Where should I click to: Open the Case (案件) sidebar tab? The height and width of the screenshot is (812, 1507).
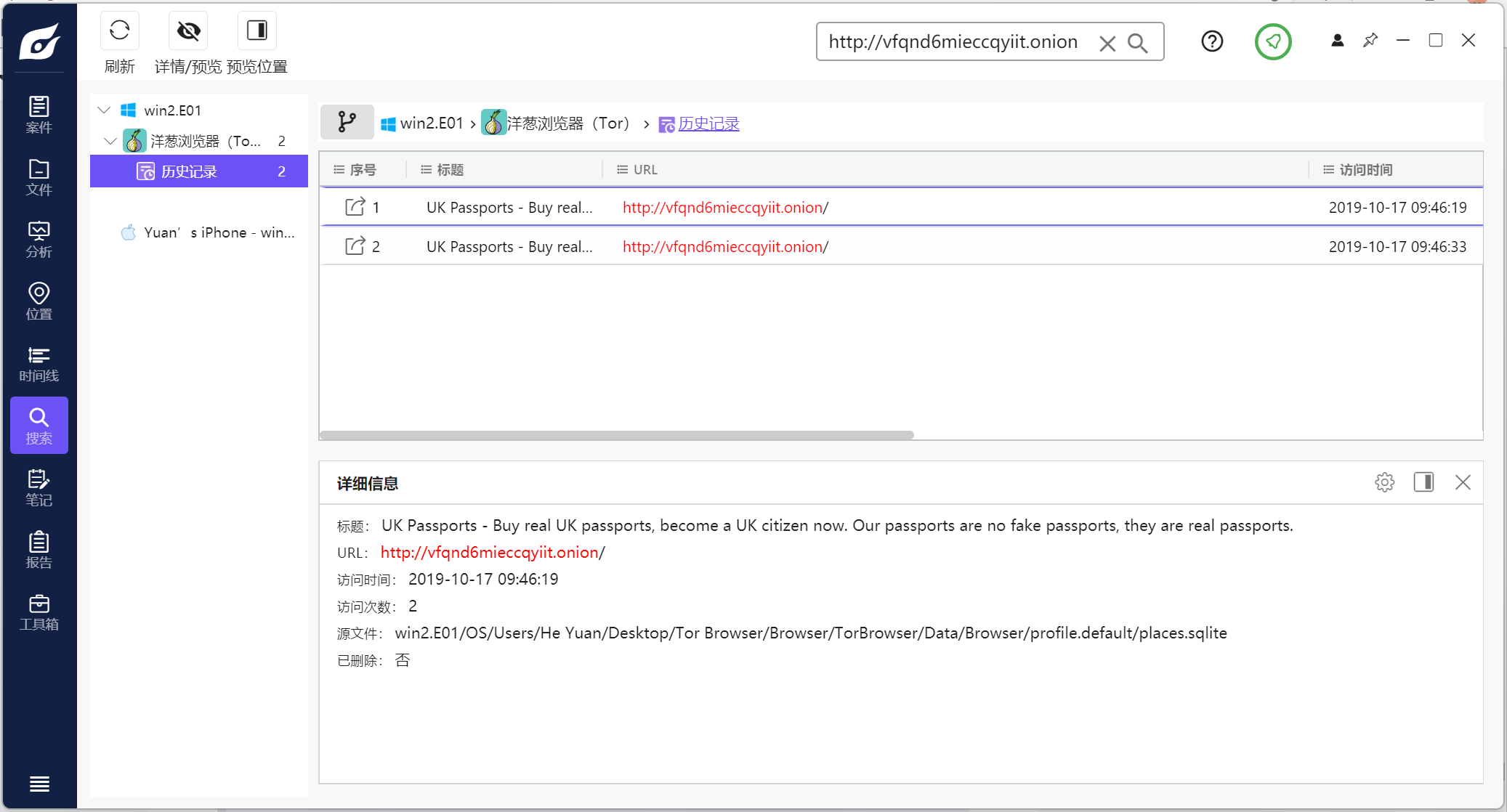pos(39,115)
